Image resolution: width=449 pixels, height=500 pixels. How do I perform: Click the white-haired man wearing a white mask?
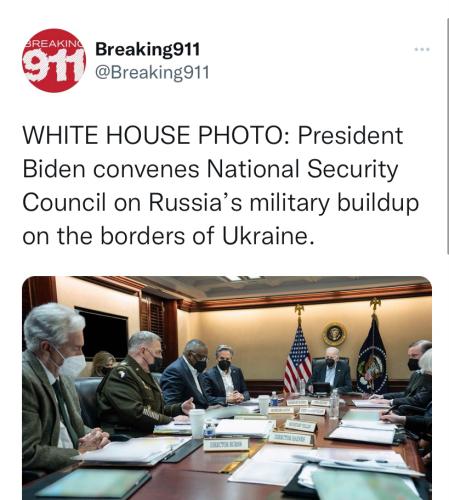pyautogui.click(x=55, y=392)
